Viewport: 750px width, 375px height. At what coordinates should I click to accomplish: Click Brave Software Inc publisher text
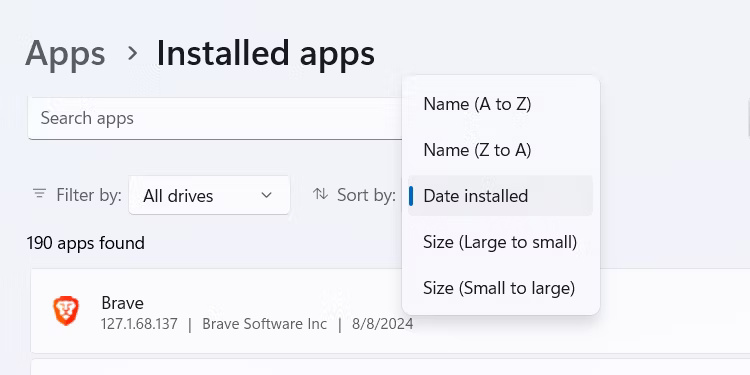[265, 324]
